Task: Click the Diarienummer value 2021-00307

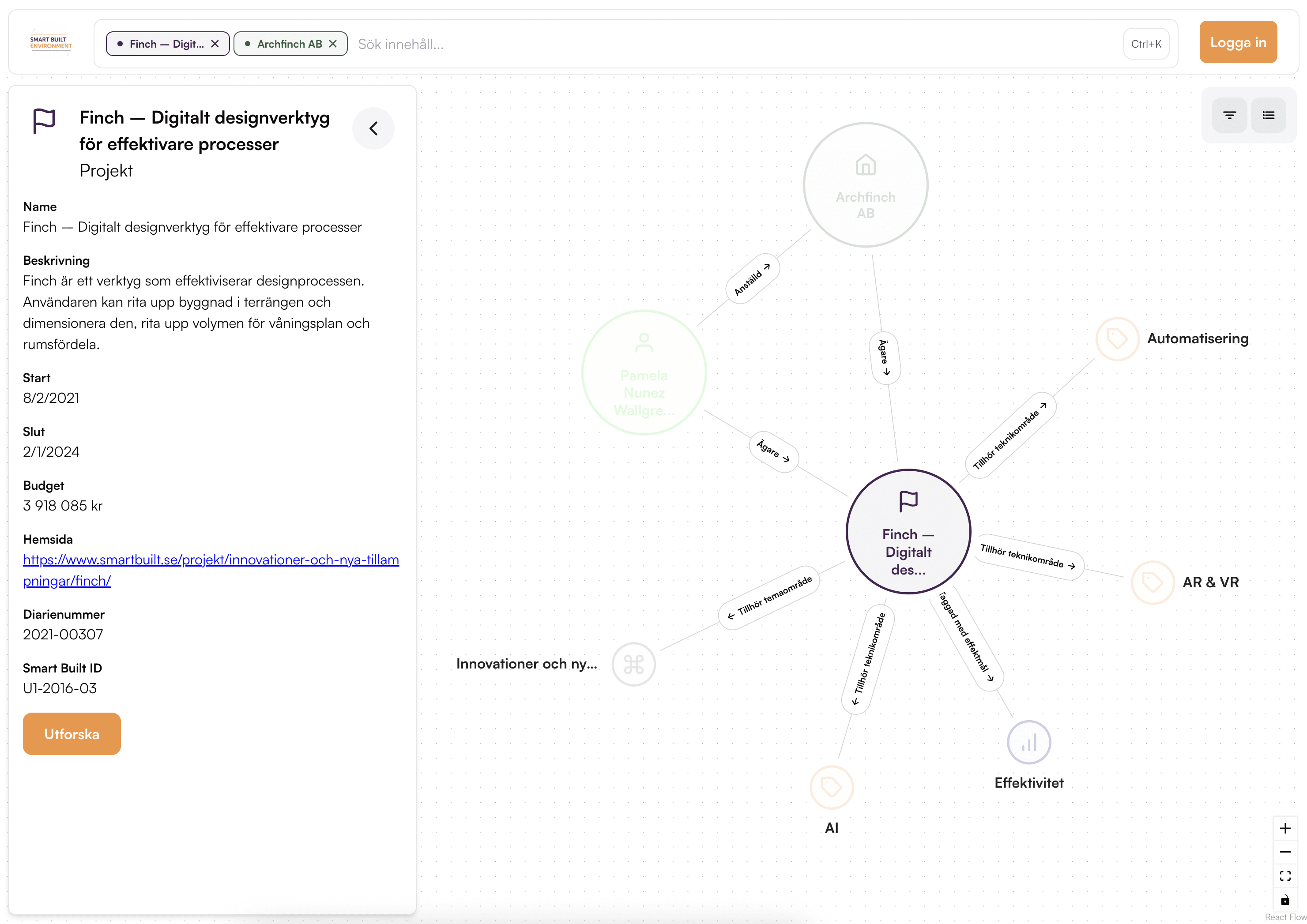Action: coord(63,635)
